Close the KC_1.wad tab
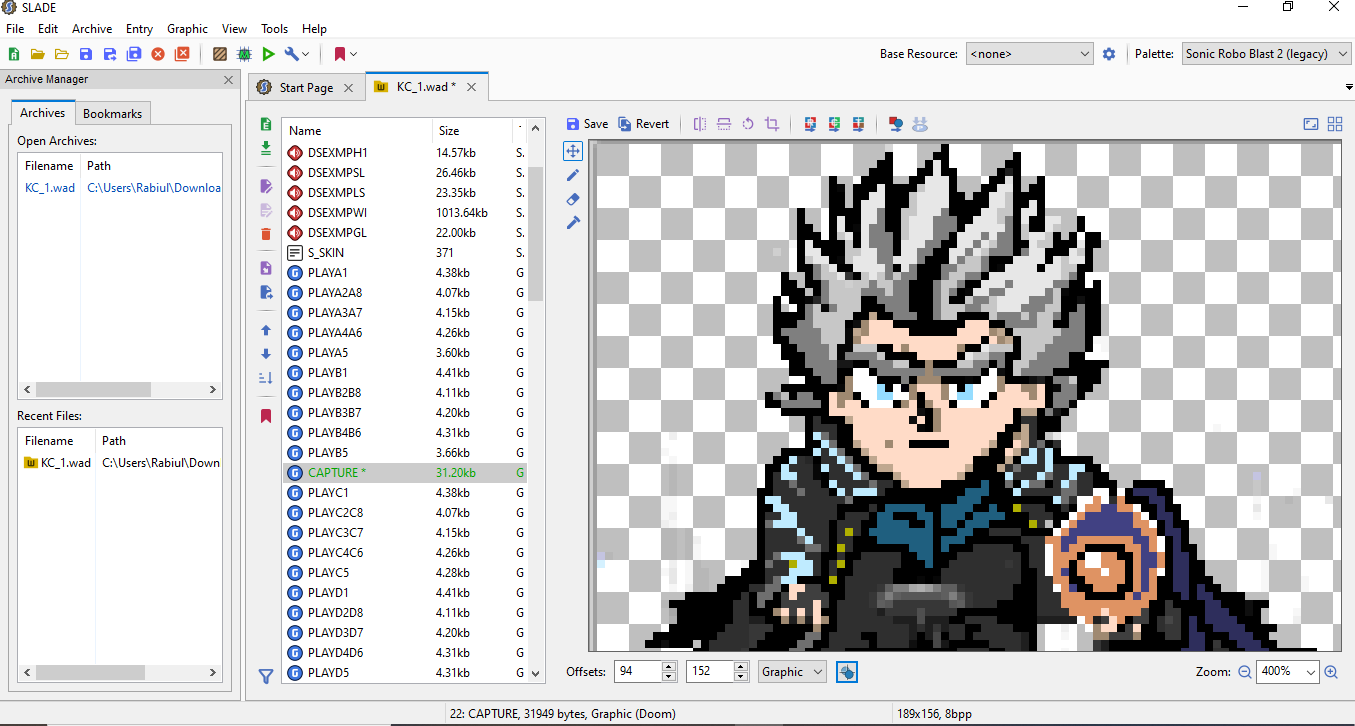Viewport: 1355px width, 726px height. pos(472,88)
